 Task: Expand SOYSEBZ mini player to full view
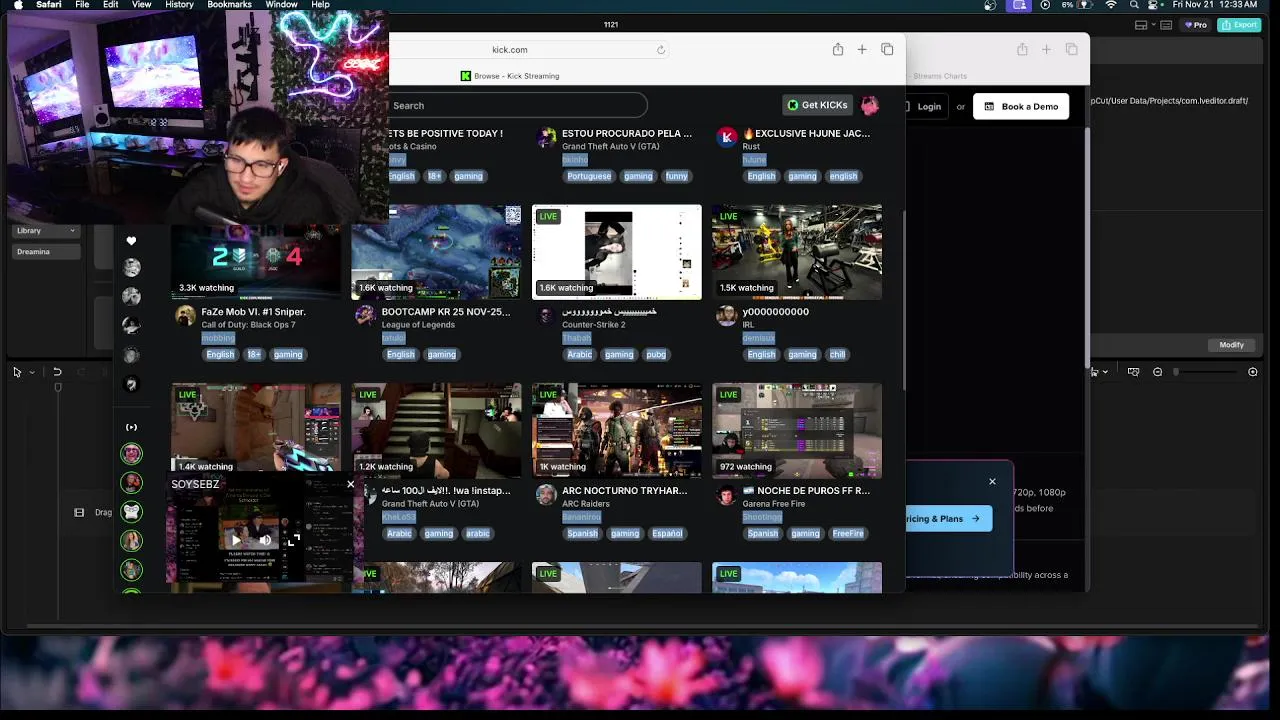click(293, 540)
